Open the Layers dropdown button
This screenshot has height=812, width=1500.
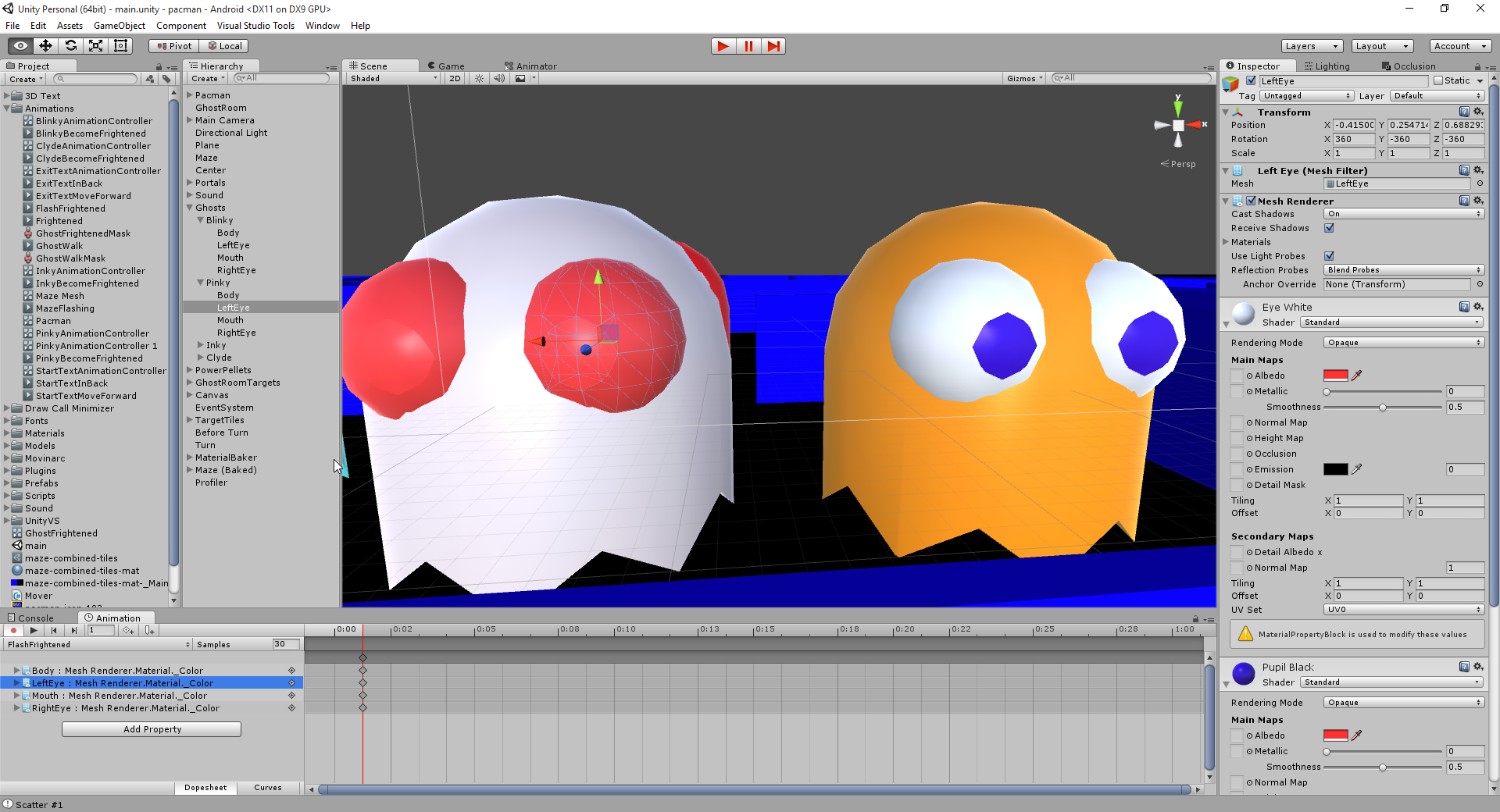(1312, 46)
